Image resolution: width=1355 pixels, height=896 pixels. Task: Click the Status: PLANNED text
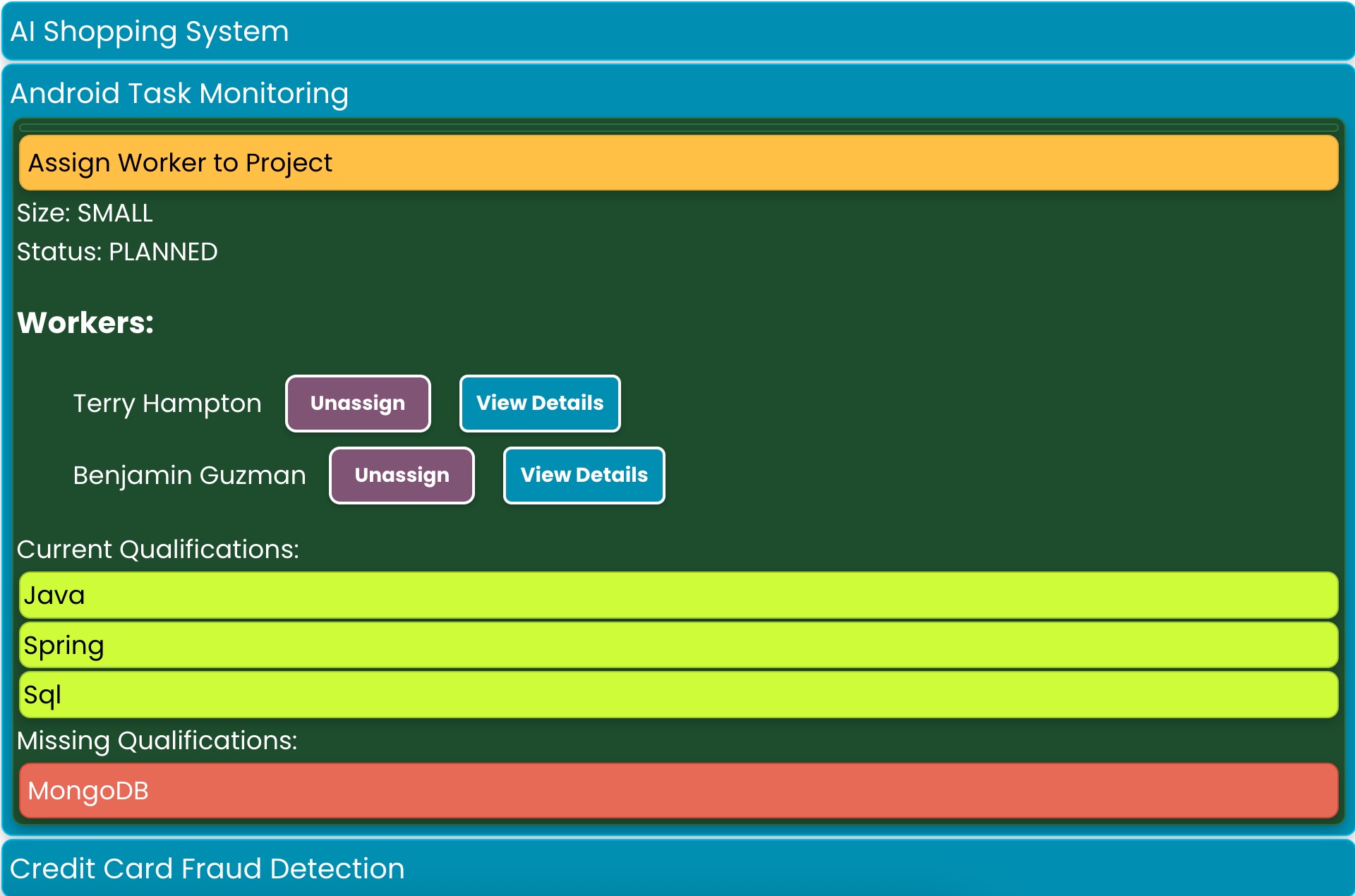[117, 252]
